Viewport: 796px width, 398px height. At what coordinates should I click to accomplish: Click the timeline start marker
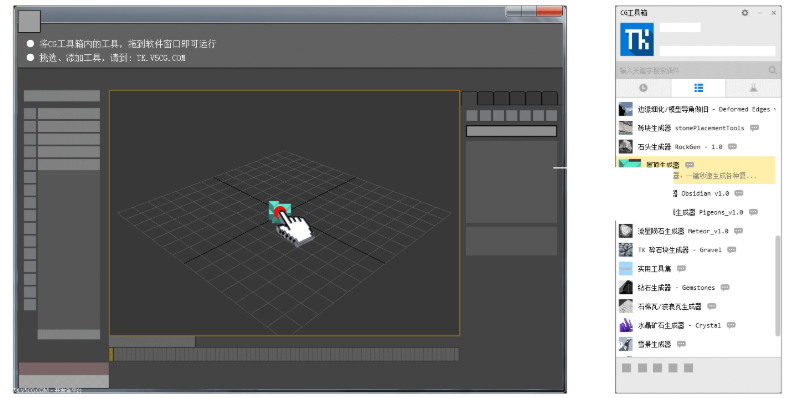111,354
